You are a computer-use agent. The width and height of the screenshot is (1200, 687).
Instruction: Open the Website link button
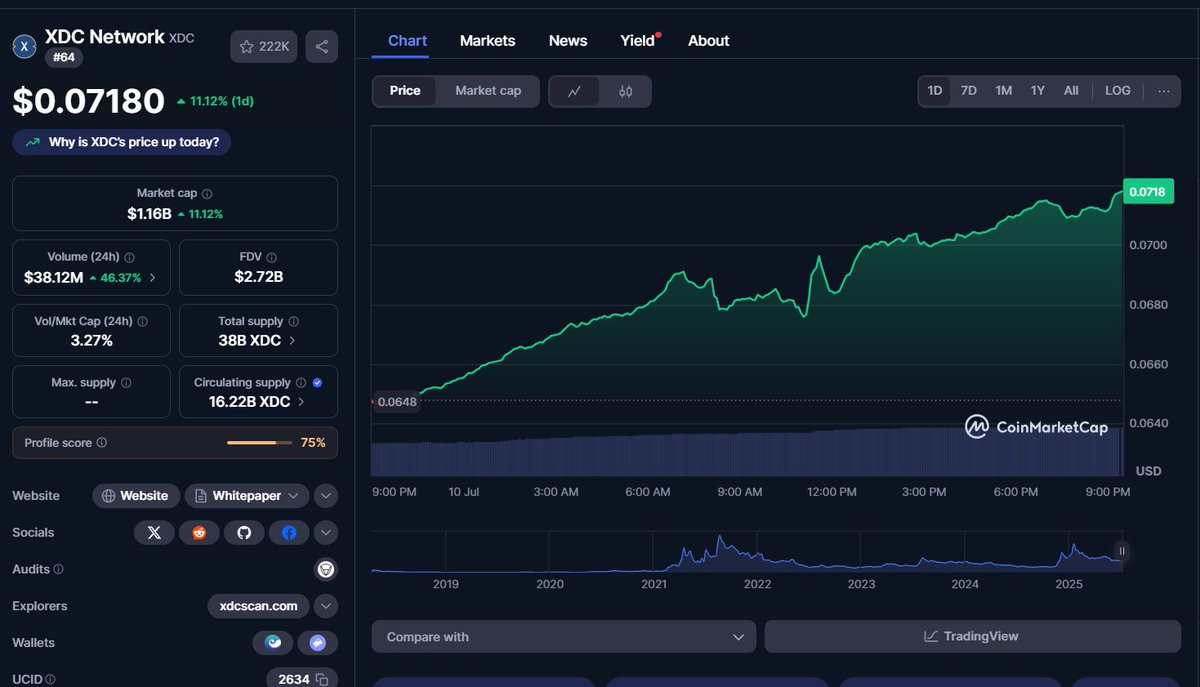pos(136,496)
